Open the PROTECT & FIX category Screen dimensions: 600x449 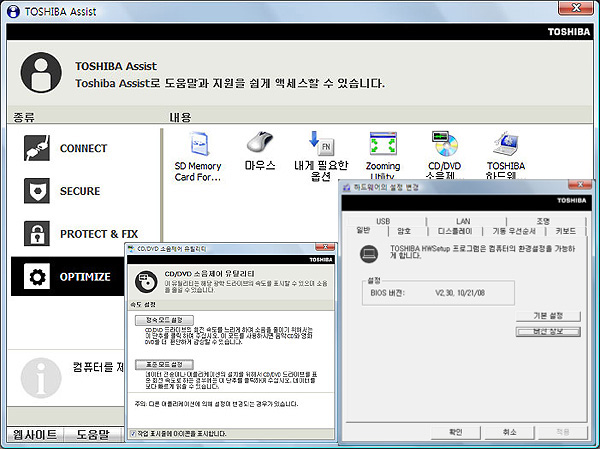pos(81,233)
